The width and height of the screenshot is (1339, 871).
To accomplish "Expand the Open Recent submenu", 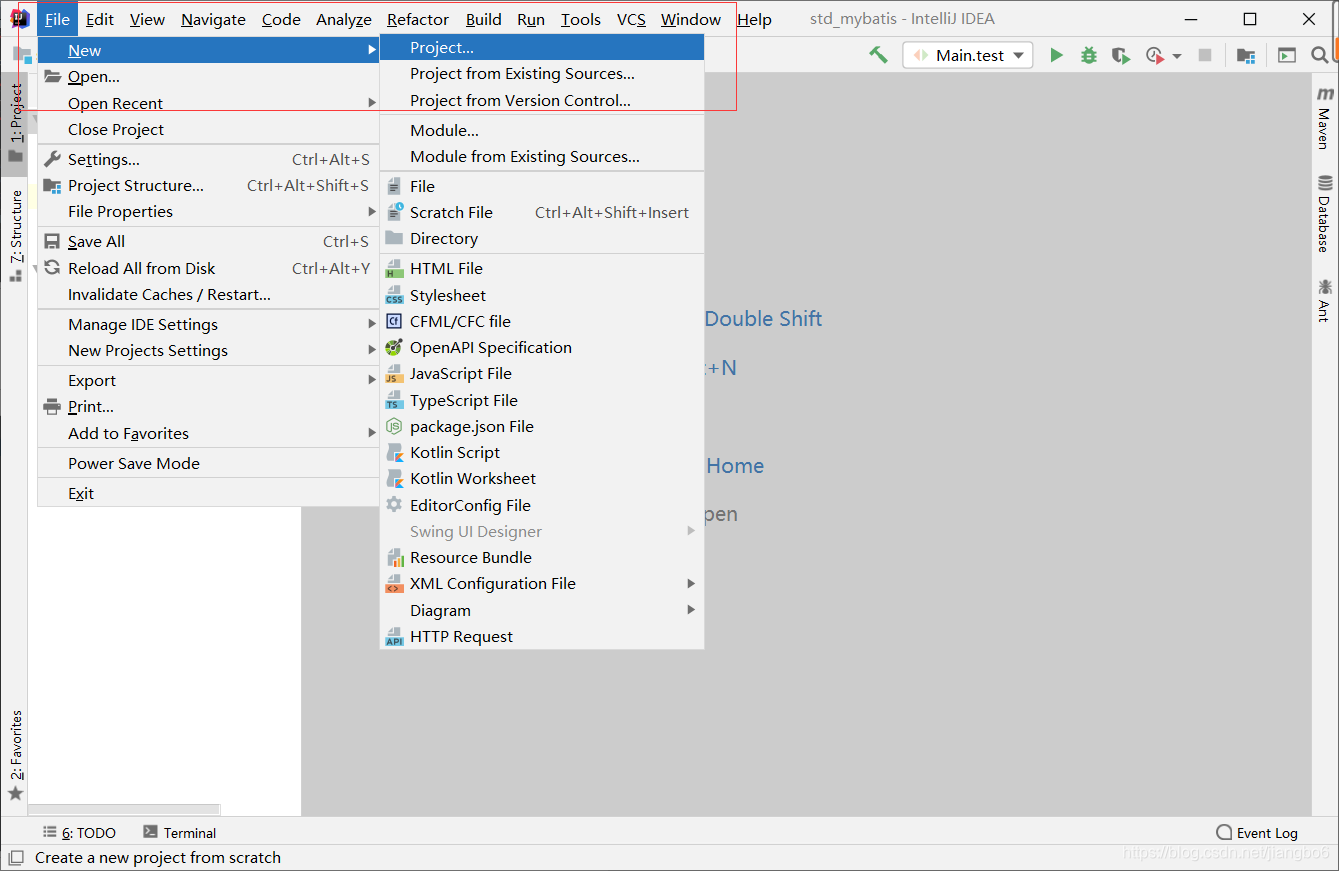I will click(x=207, y=103).
